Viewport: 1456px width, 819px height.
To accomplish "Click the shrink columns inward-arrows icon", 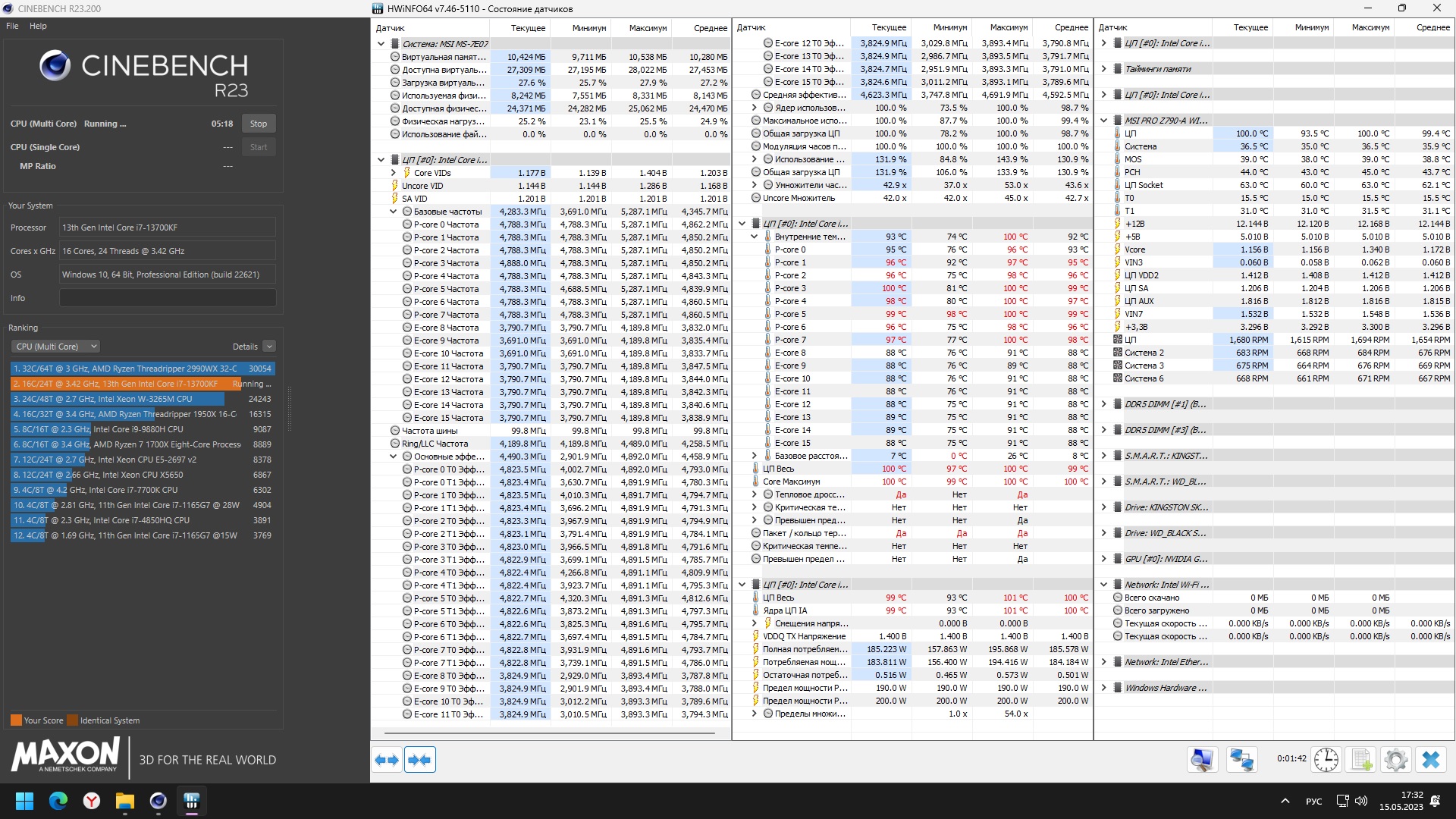I will 419,760.
